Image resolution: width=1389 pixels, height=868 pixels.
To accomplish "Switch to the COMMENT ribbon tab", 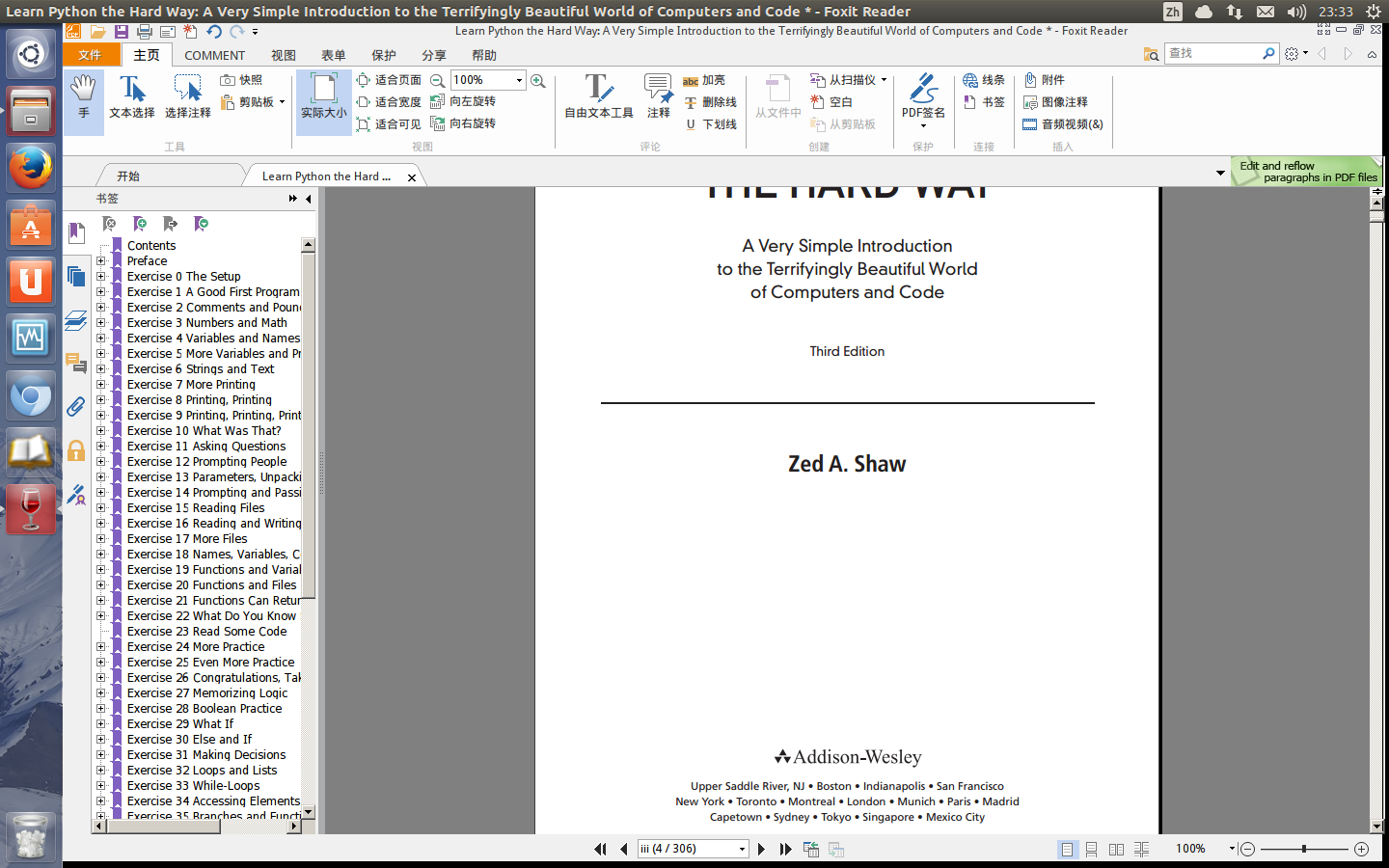I will pos(215,56).
